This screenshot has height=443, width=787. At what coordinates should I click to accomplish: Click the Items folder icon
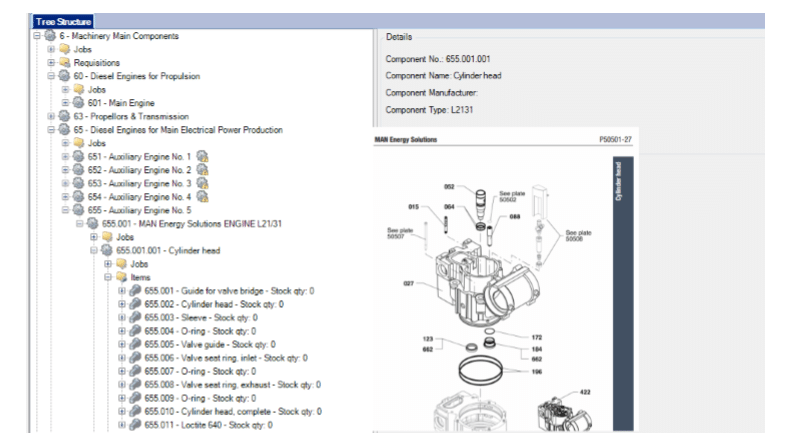[x=121, y=277]
